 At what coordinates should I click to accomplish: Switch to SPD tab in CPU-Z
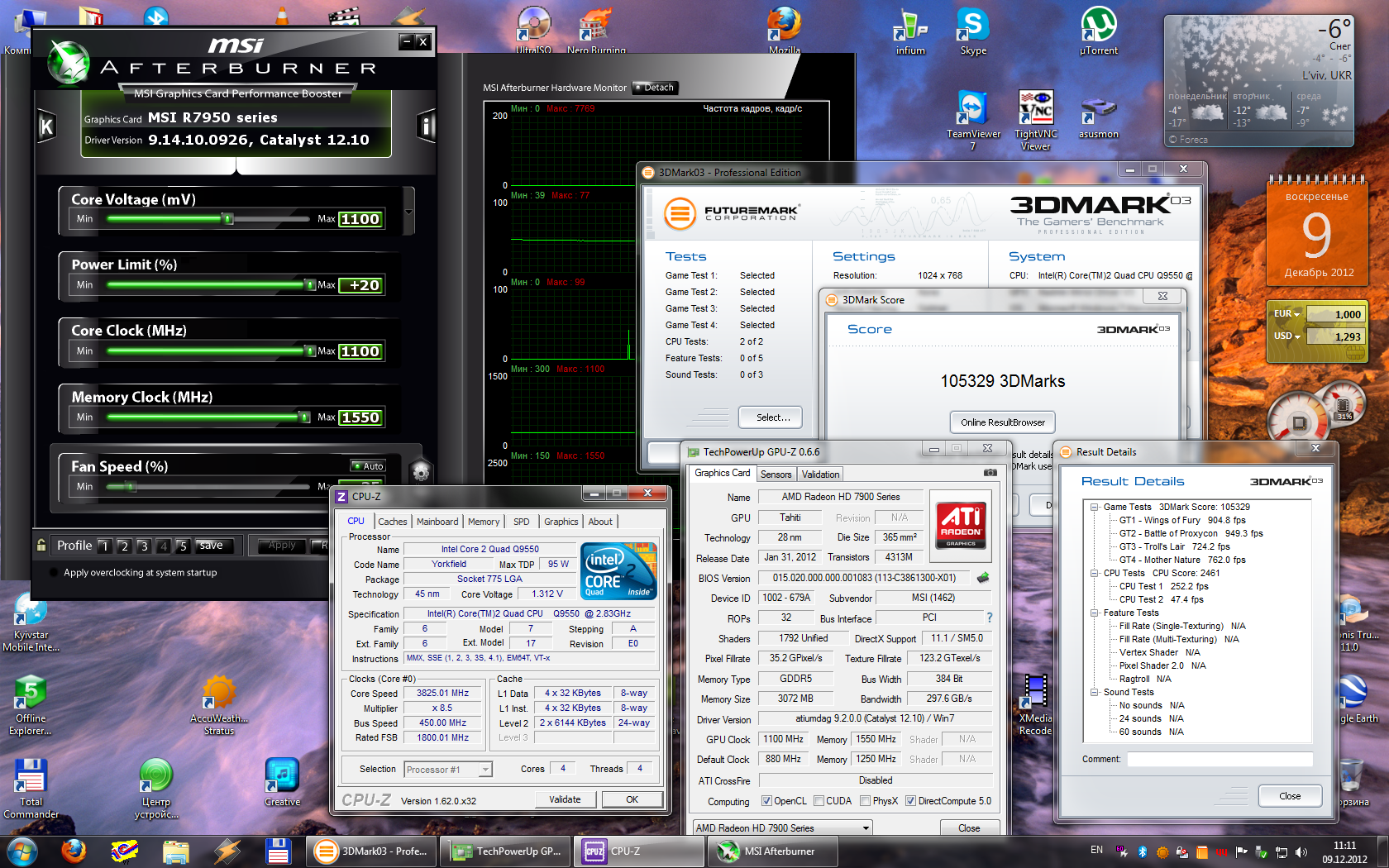click(x=521, y=522)
